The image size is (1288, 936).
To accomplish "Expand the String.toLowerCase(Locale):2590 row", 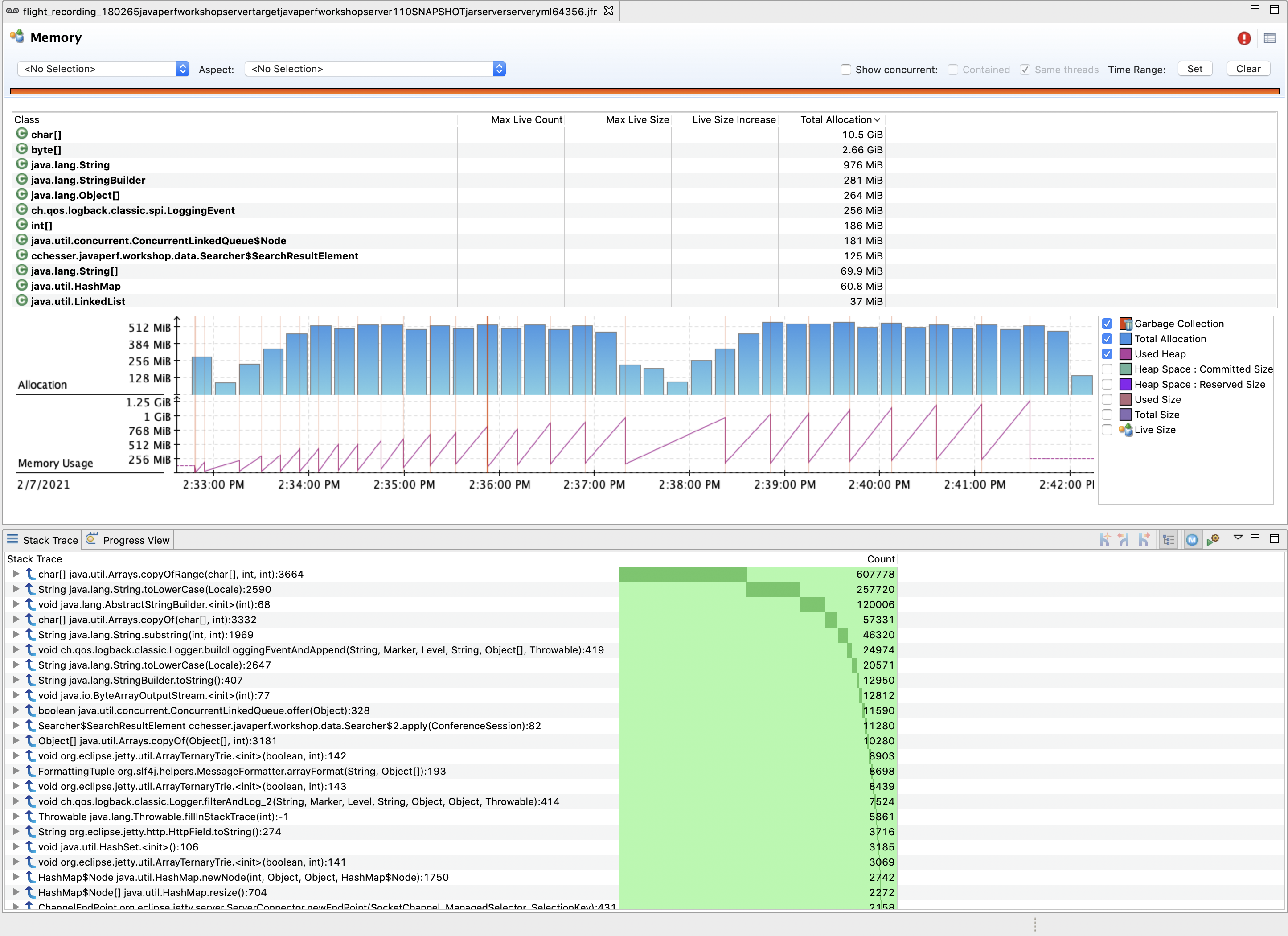I will tap(16, 589).
